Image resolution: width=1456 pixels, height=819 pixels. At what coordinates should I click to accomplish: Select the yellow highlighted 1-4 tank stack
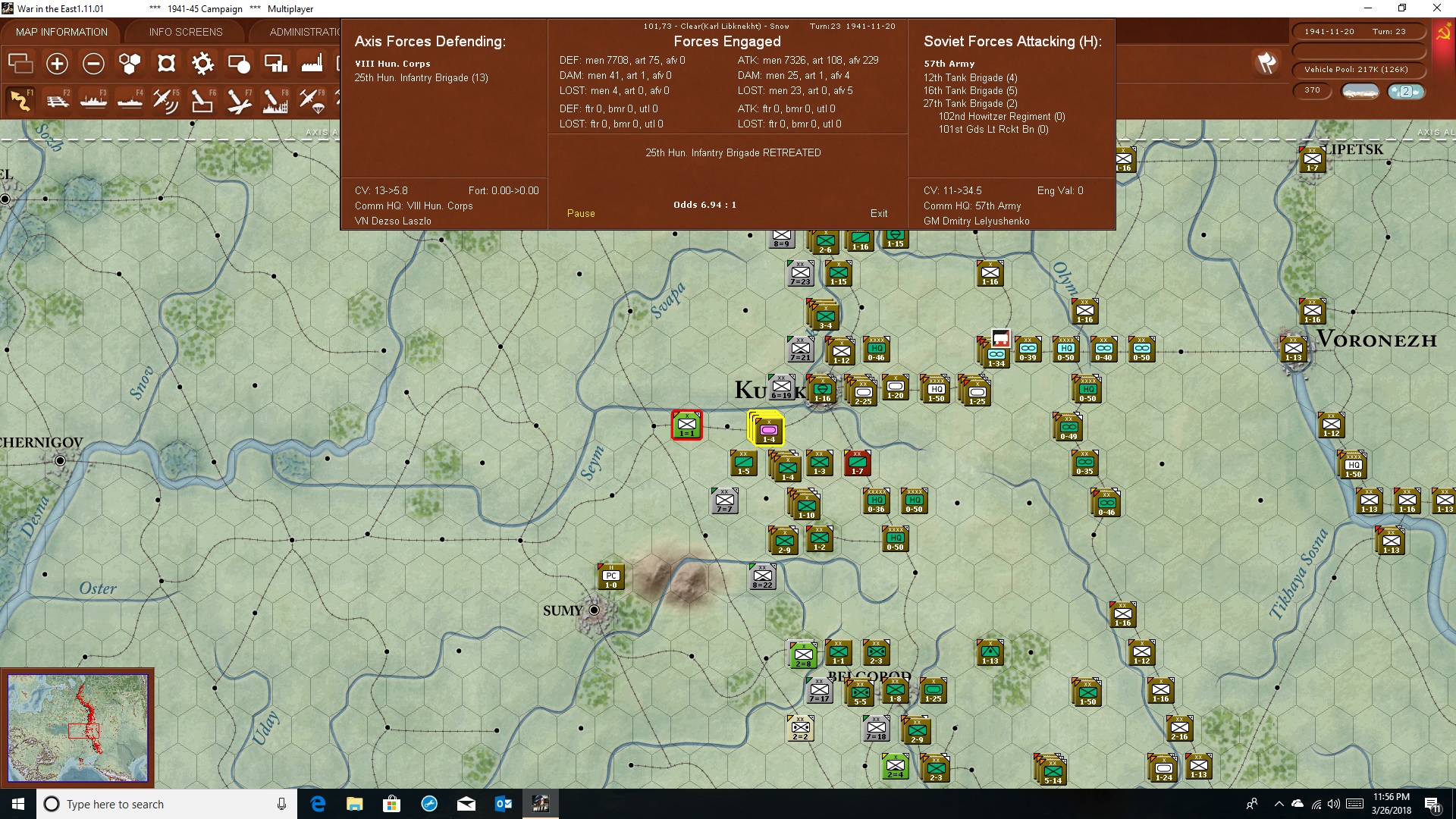point(767,428)
